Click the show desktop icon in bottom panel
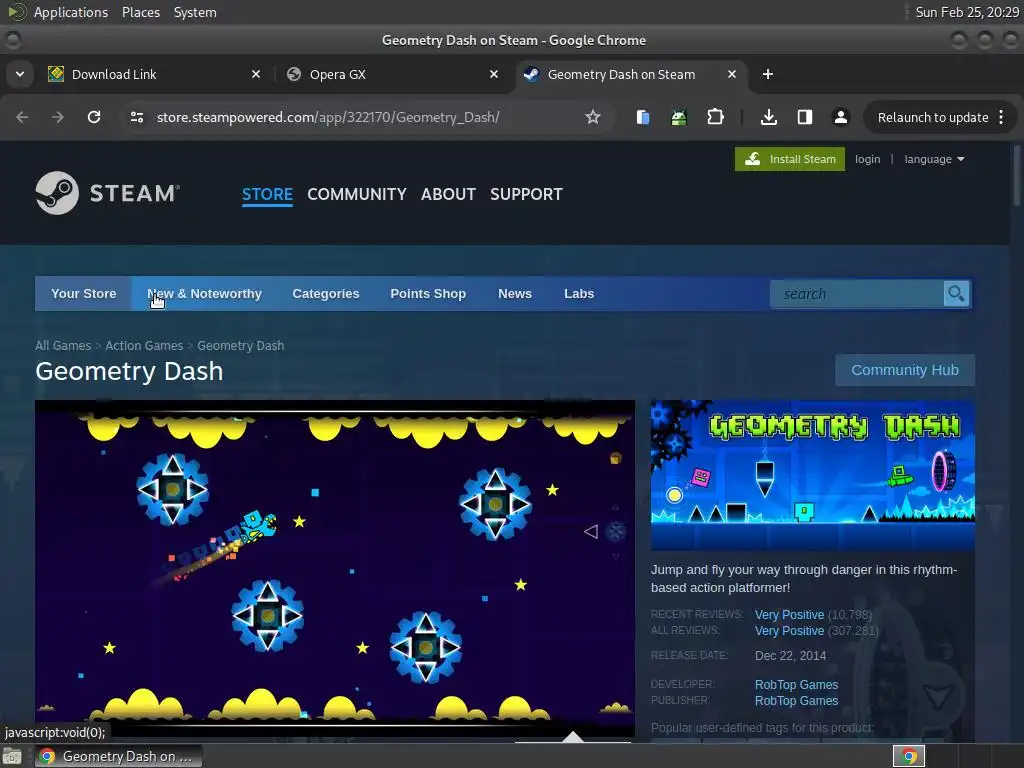This screenshot has height=768, width=1024. [12, 756]
